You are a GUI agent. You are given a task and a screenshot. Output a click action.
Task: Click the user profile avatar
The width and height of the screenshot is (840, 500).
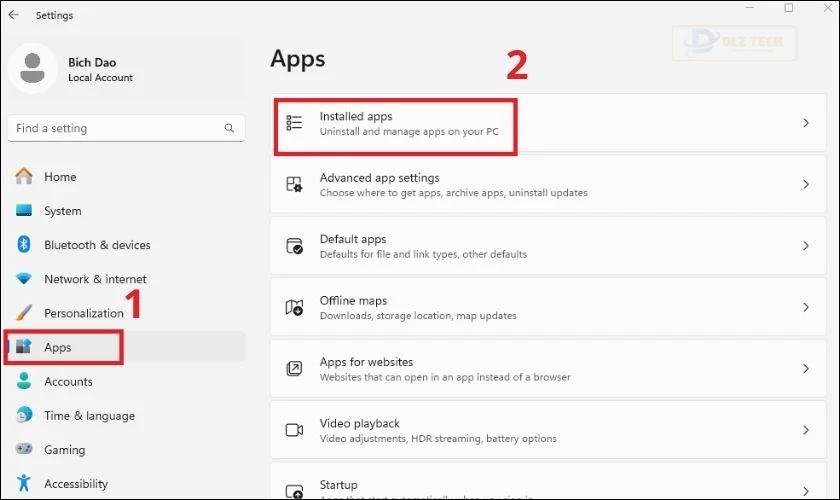(x=33, y=69)
